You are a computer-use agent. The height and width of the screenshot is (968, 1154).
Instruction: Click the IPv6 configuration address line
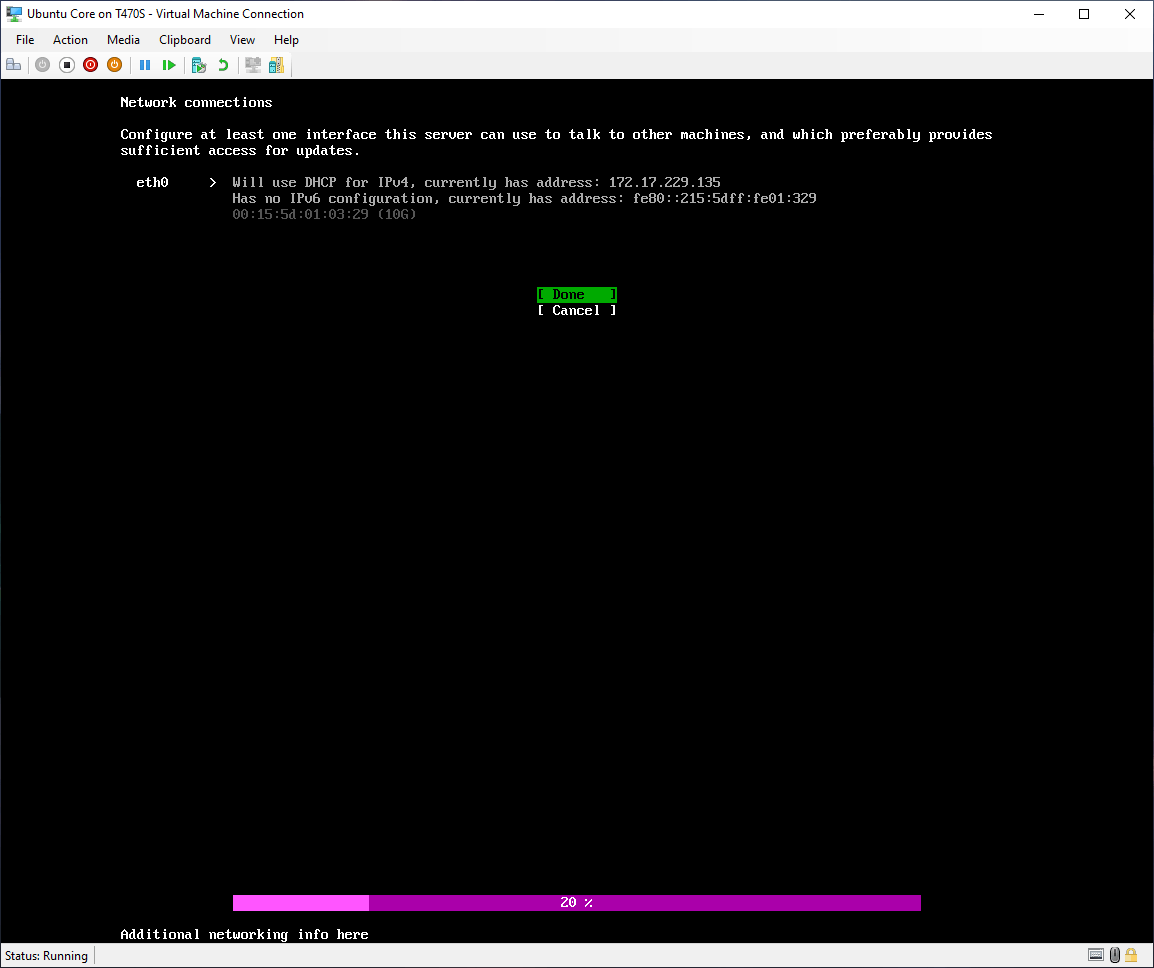(x=524, y=199)
